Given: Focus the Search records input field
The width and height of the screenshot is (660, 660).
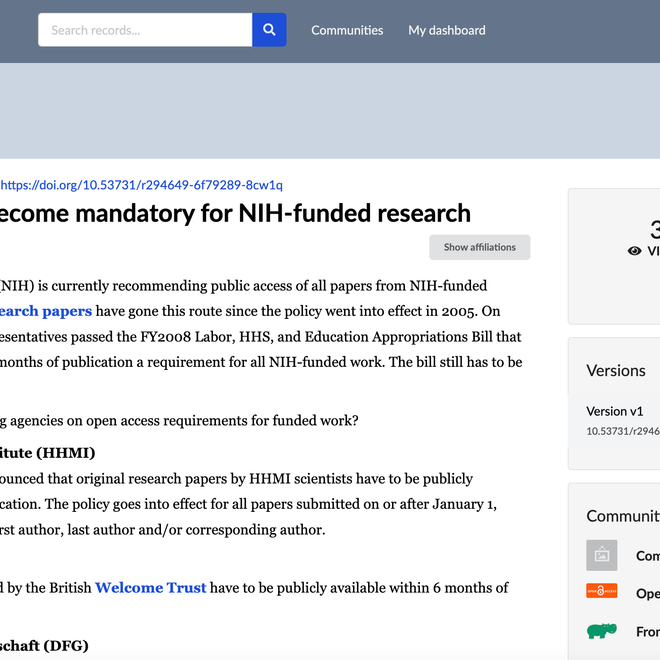Looking at the screenshot, I should coord(145,30).
